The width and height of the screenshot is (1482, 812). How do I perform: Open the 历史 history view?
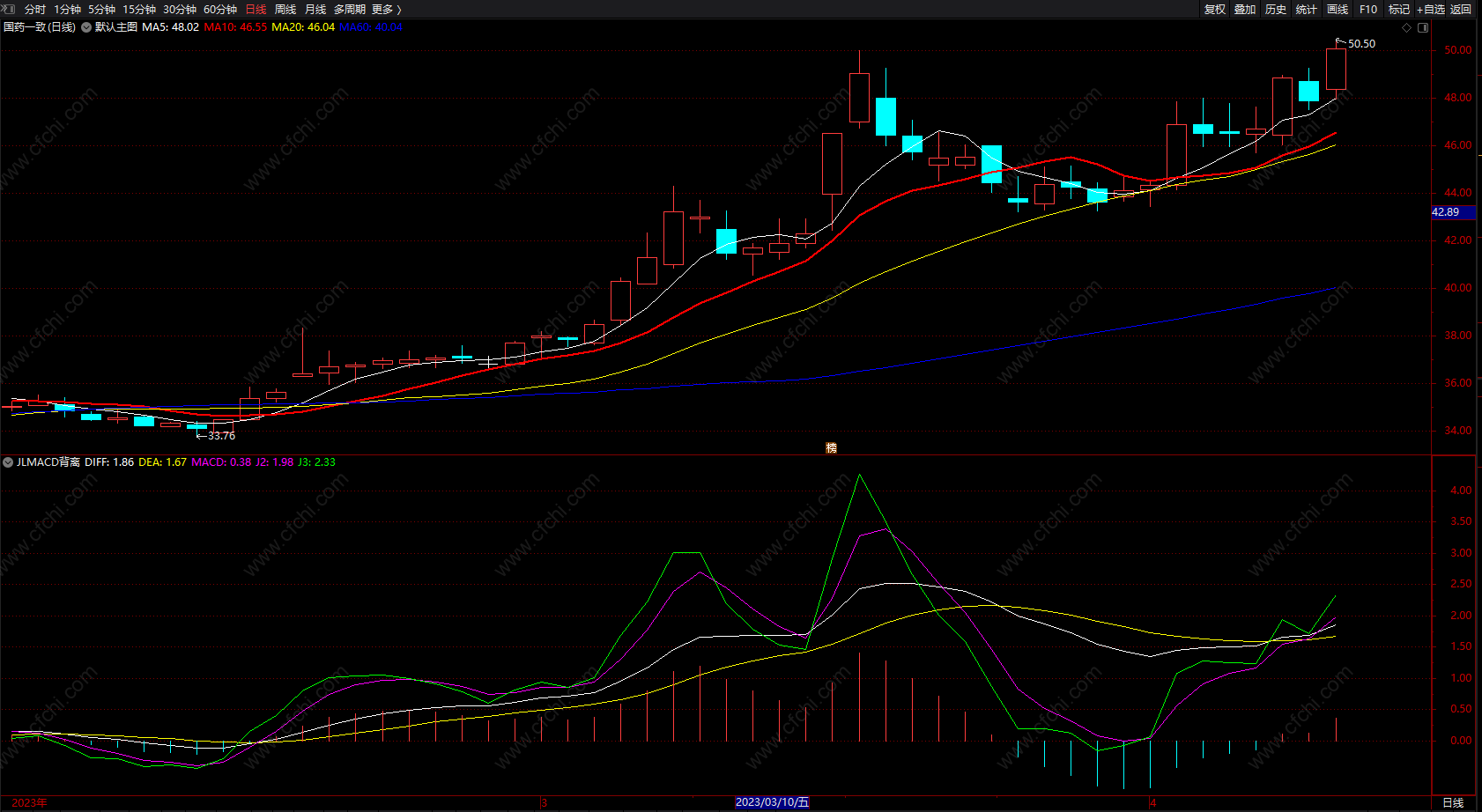click(1276, 9)
